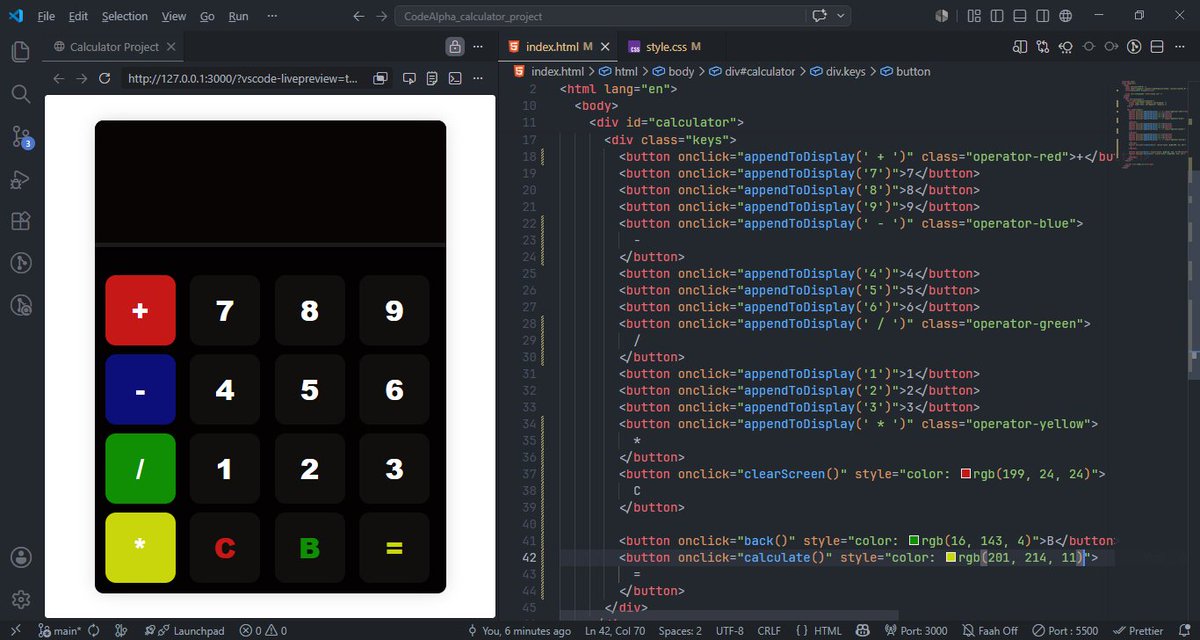Viewport: 1200px width, 640px height.
Task: Click the git graph circular icon in editor toolbar
Action: pos(1134,47)
